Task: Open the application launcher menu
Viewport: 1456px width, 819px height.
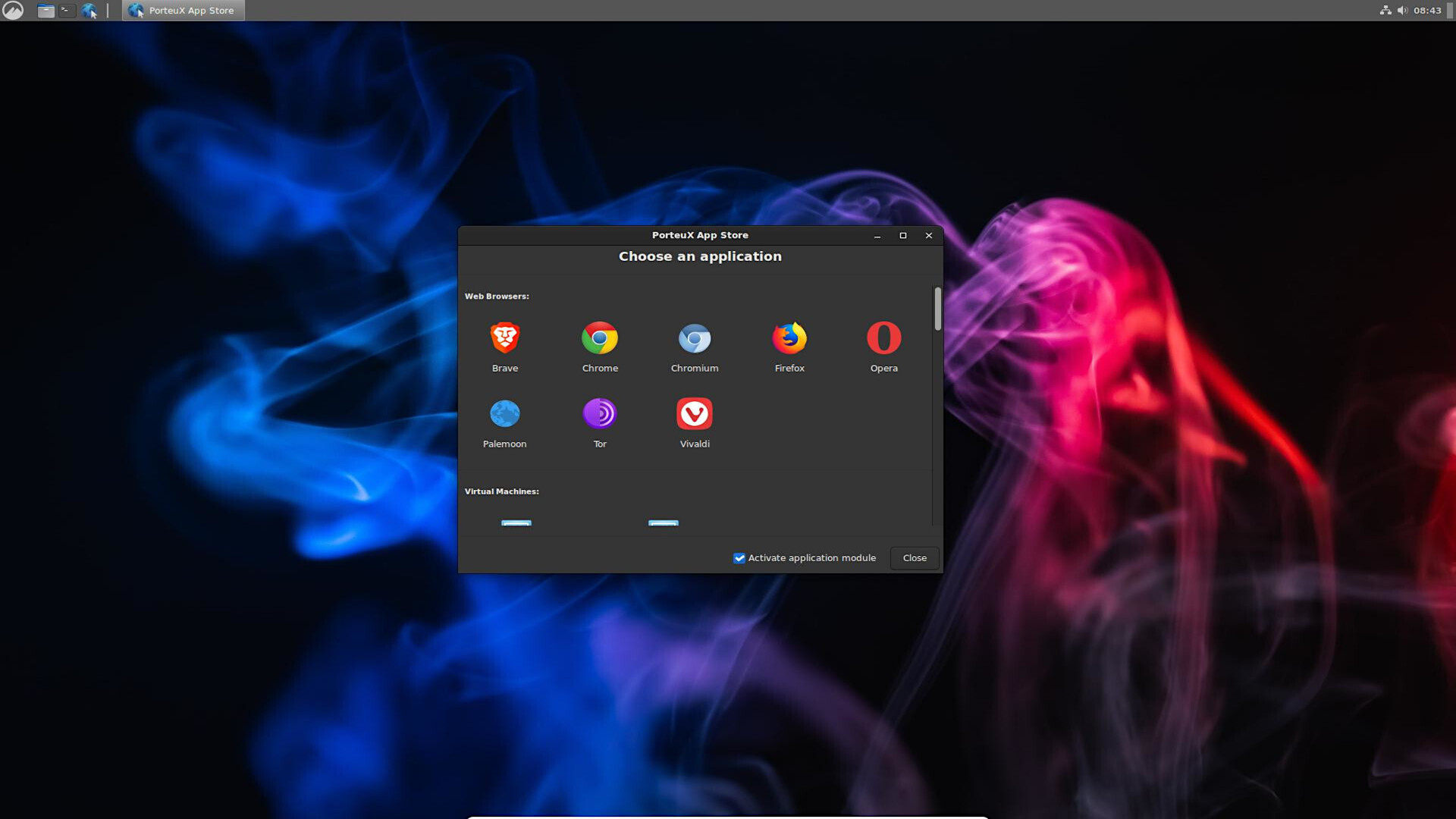Action: tap(14, 10)
